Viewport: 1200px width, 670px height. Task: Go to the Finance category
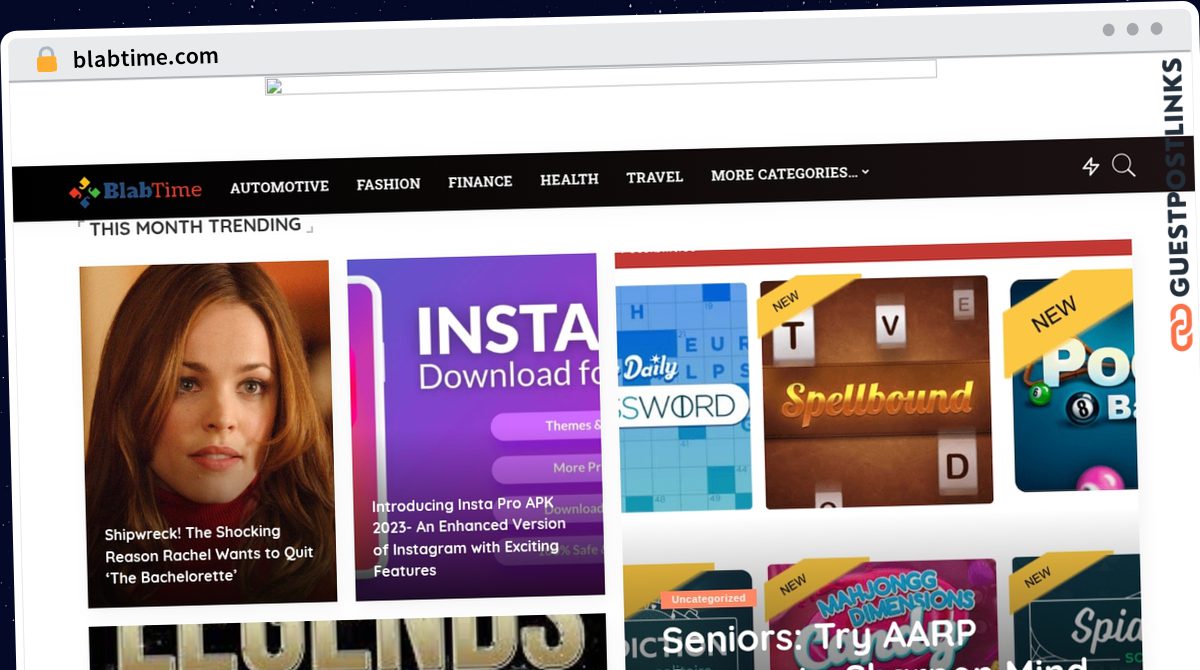480,182
